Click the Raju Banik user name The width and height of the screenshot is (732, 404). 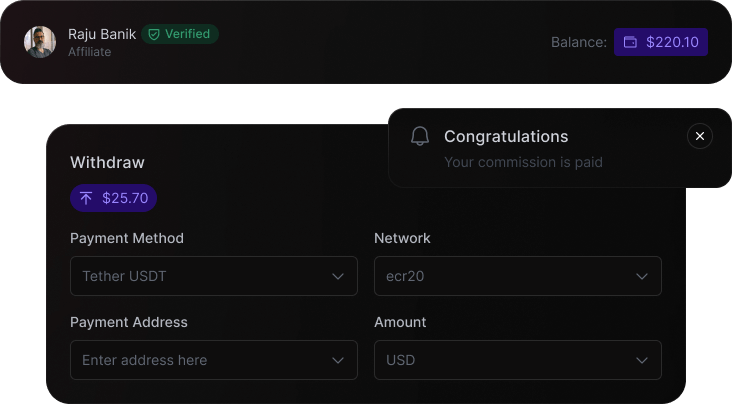coord(102,34)
